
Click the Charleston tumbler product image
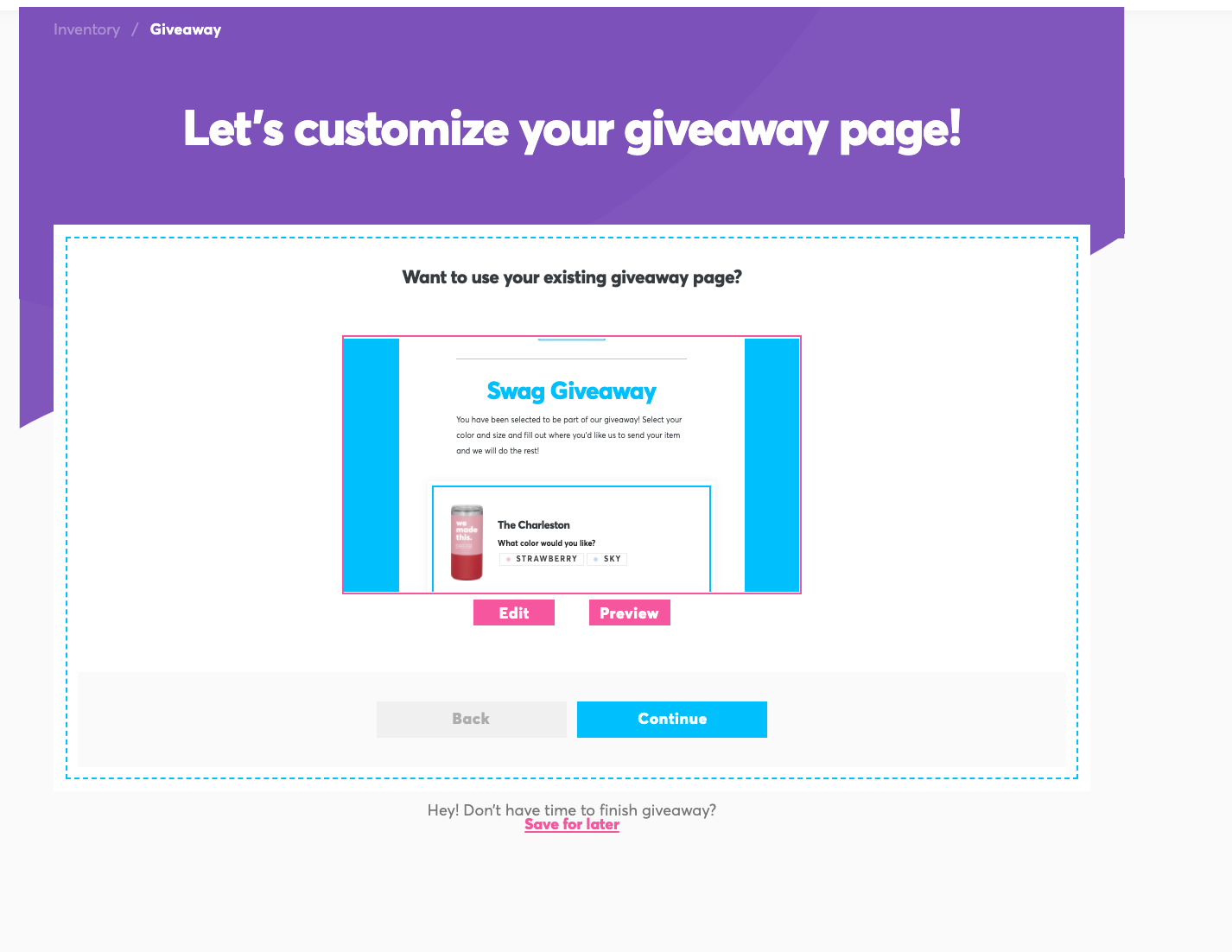click(467, 543)
